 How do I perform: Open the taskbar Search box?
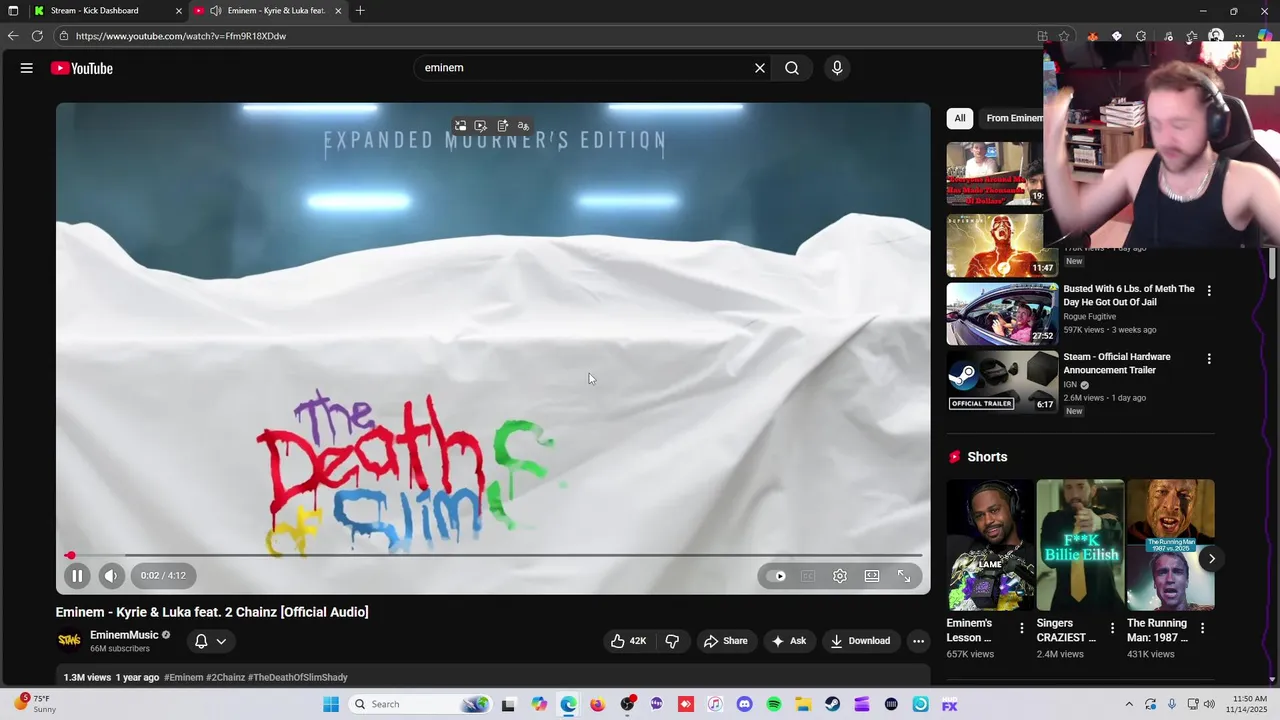click(420, 704)
